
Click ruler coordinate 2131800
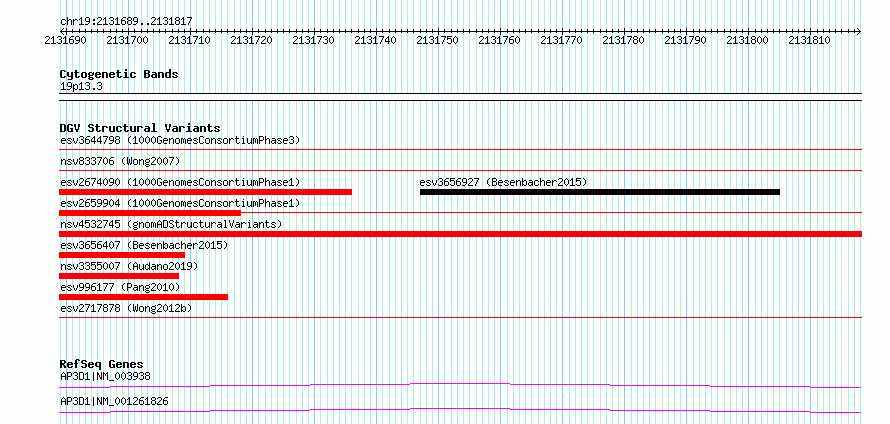click(x=748, y=40)
